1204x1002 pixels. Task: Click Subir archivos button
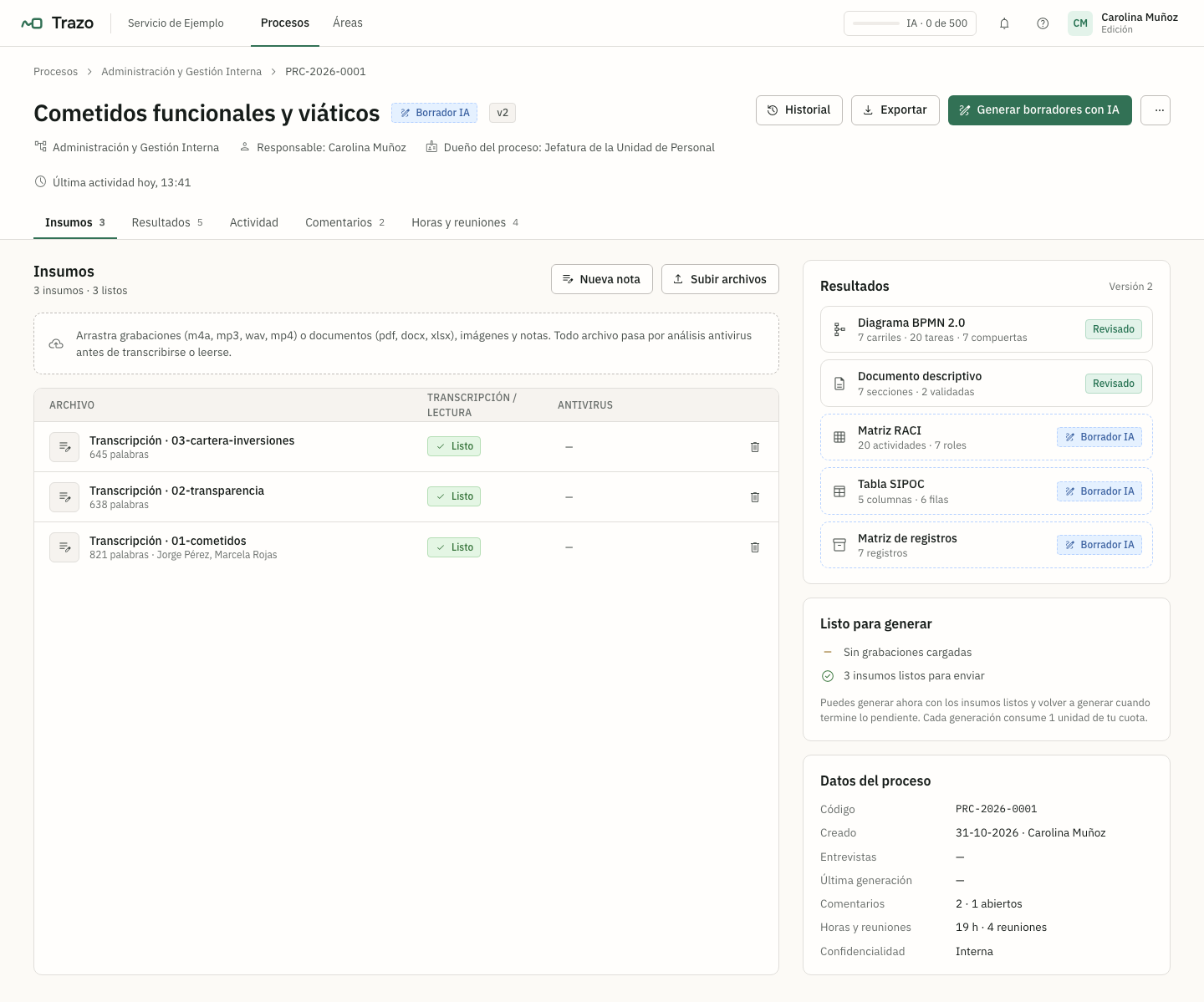(x=720, y=279)
